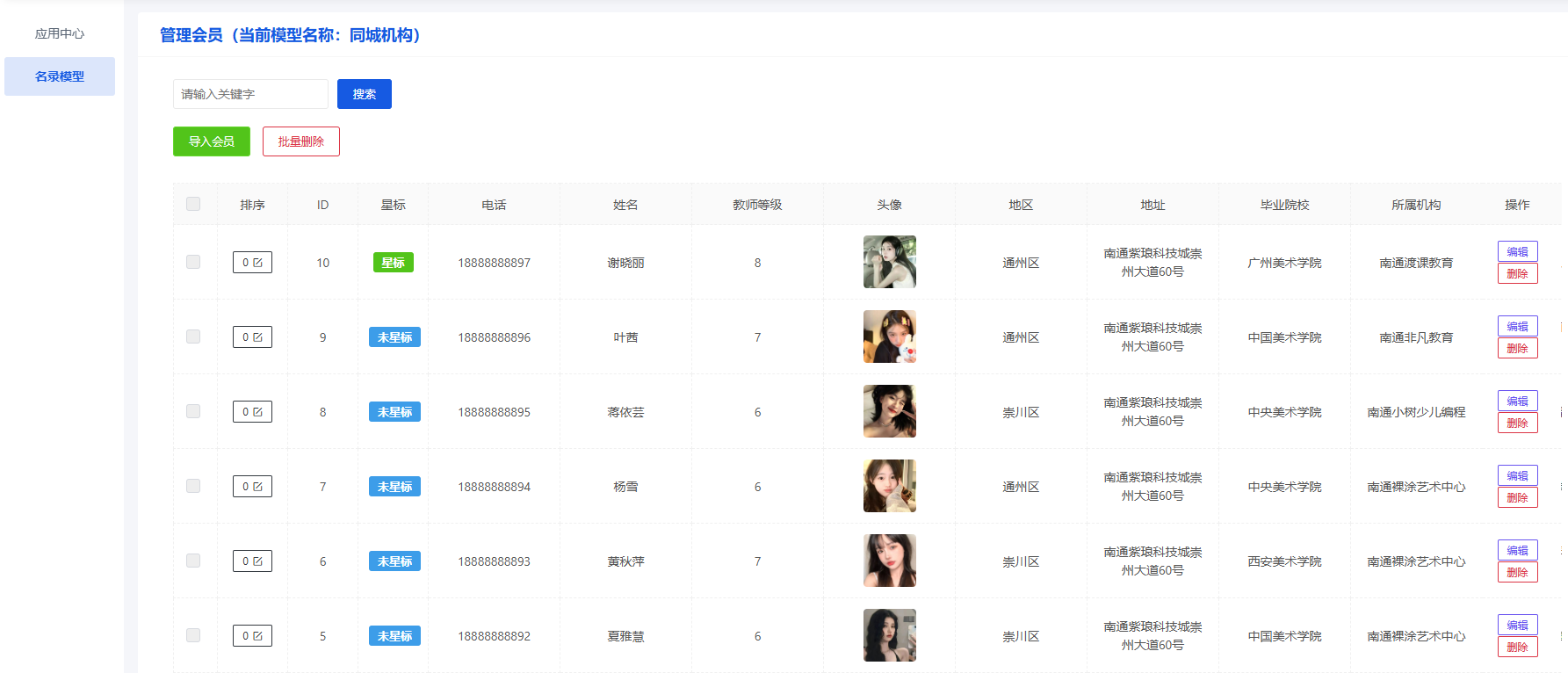
Task: Click the sort edit icon for 谢晓丽
Action: (258, 263)
